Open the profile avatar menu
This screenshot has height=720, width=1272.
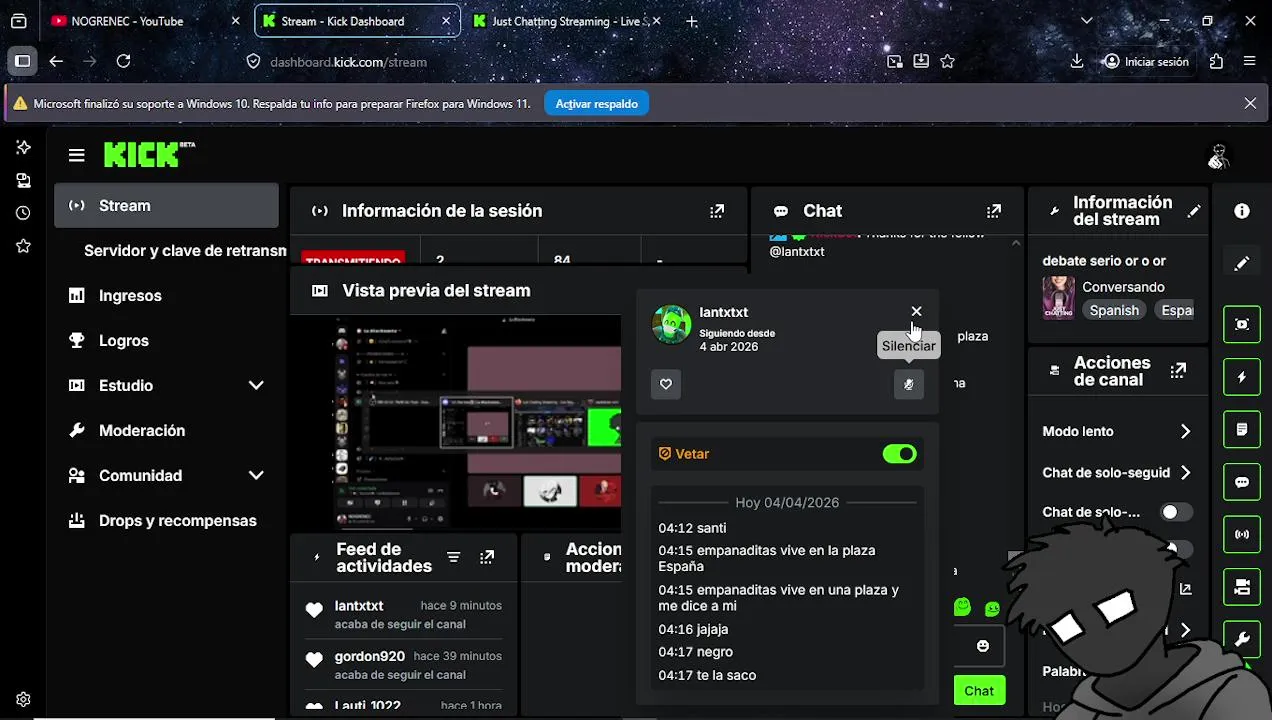click(1218, 156)
